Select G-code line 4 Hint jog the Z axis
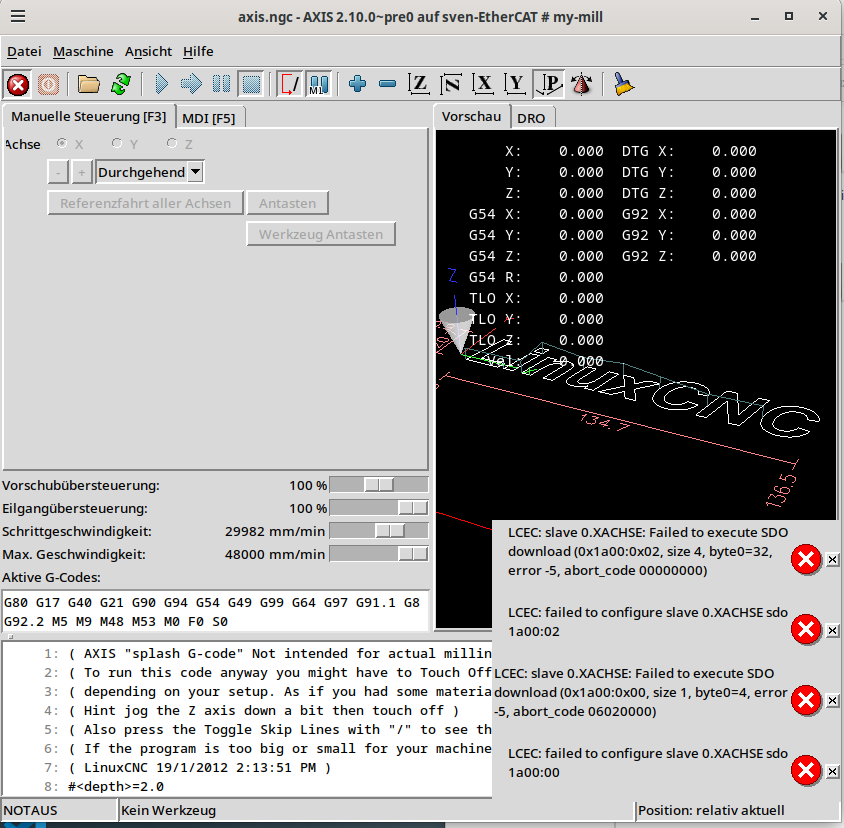The image size is (844, 828). click(247, 711)
